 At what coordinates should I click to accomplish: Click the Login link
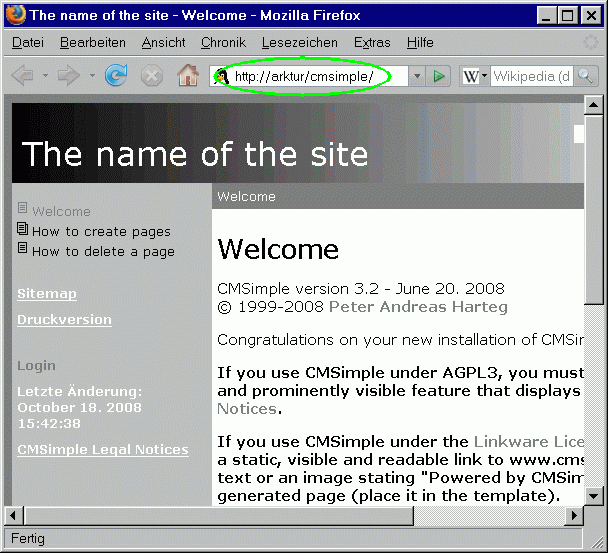(x=36, y=366)
